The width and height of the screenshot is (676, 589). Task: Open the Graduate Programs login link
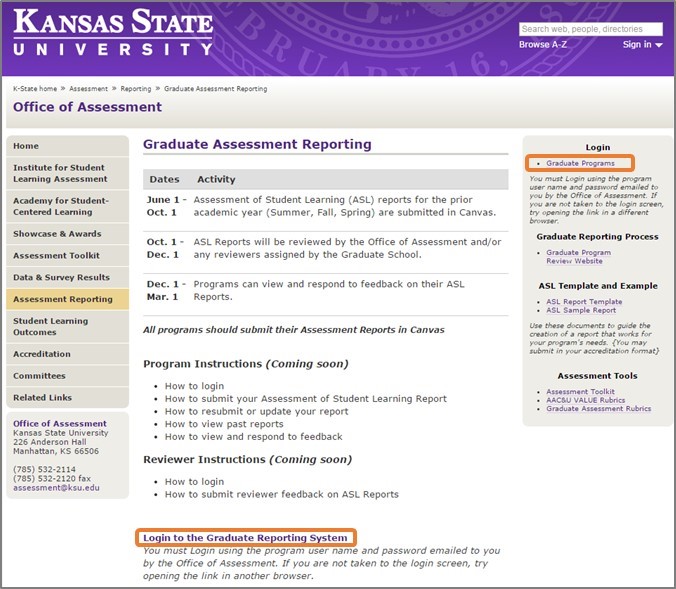(580, 163)
